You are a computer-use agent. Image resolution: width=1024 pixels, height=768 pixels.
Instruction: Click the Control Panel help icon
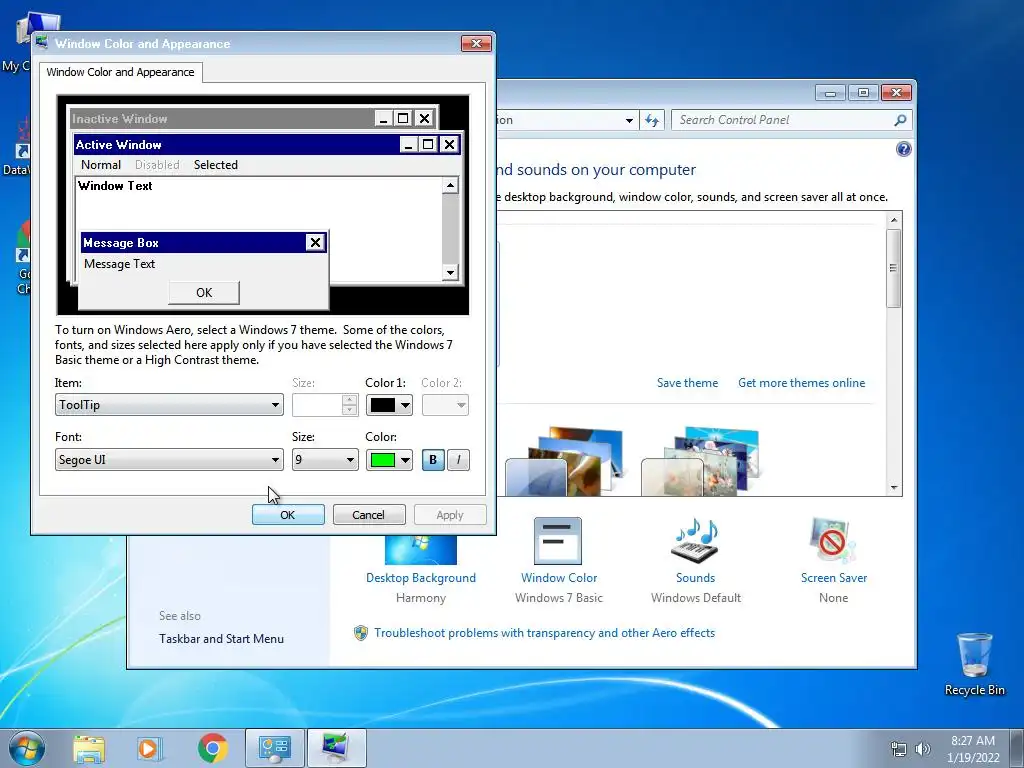click(x=903, y=149)
